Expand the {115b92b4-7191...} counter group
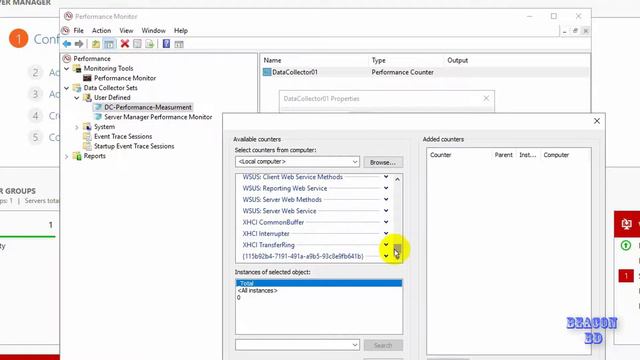 click(x=386, y=256)
